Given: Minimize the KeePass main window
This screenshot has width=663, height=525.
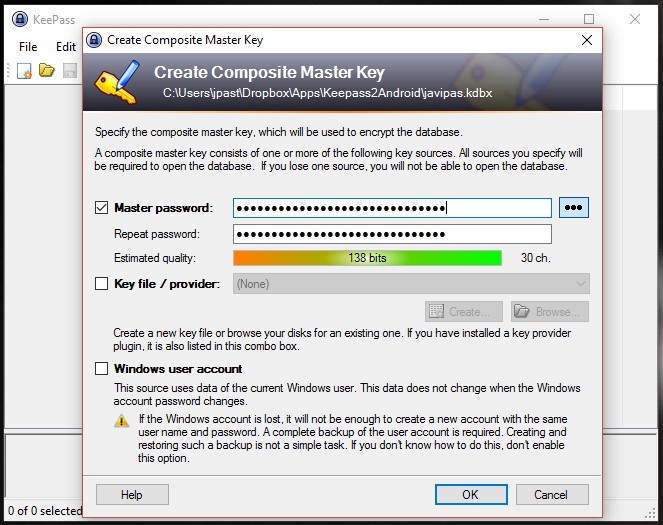Looking at the screenshot, I should pyautogui.click(x=544, y=19).
